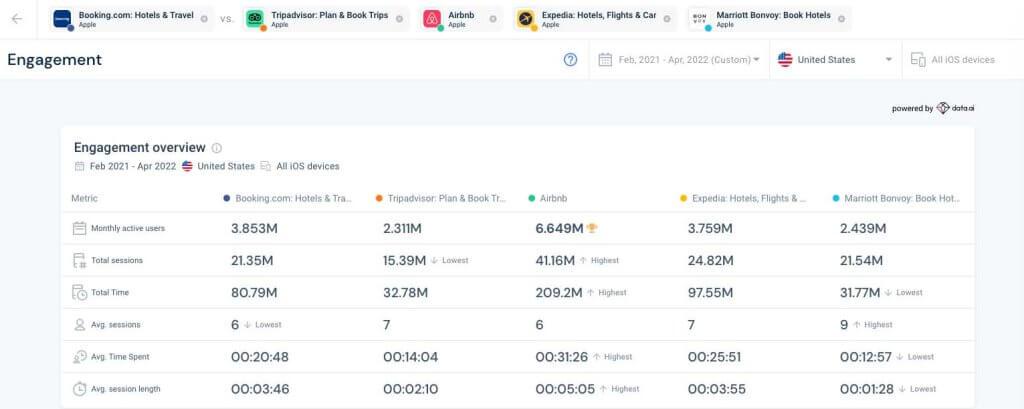Click Tripadvisor total time 32.78M
Image resolution: width=1024 pixels, height=409 pixels.
(406, 293)
